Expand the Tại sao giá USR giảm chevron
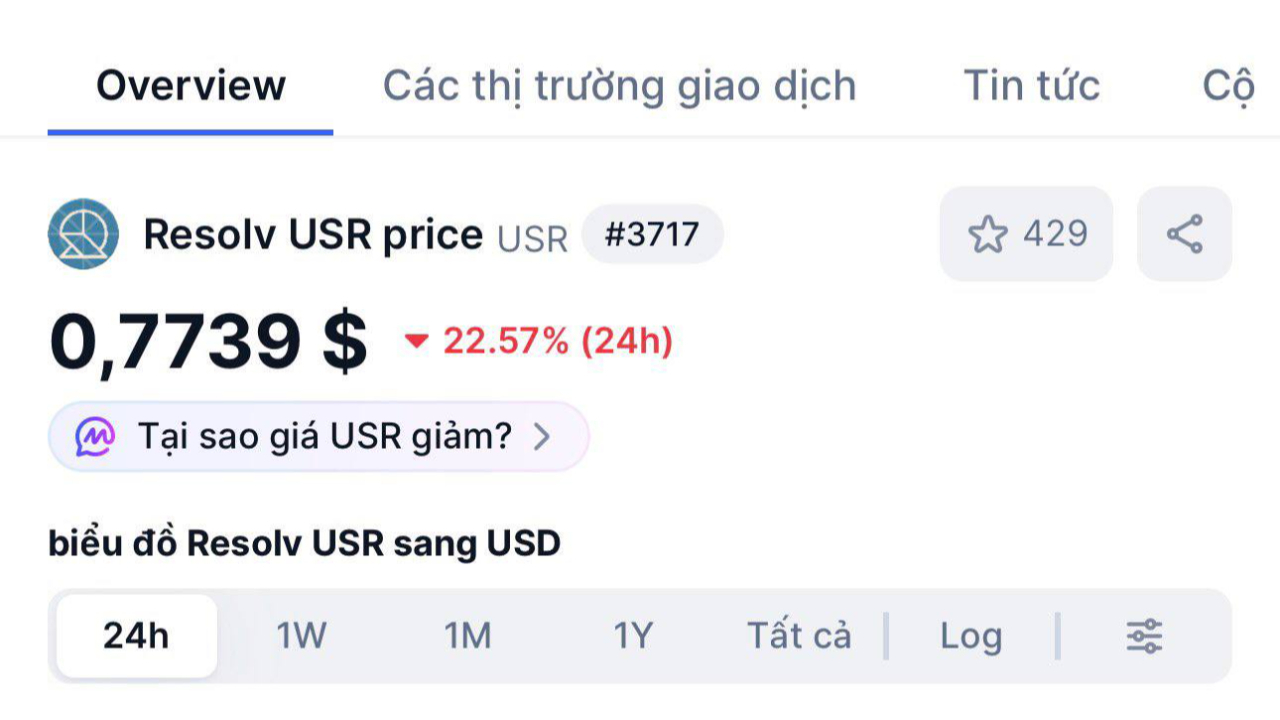1280x720 pixels. [x=541, y=437]
